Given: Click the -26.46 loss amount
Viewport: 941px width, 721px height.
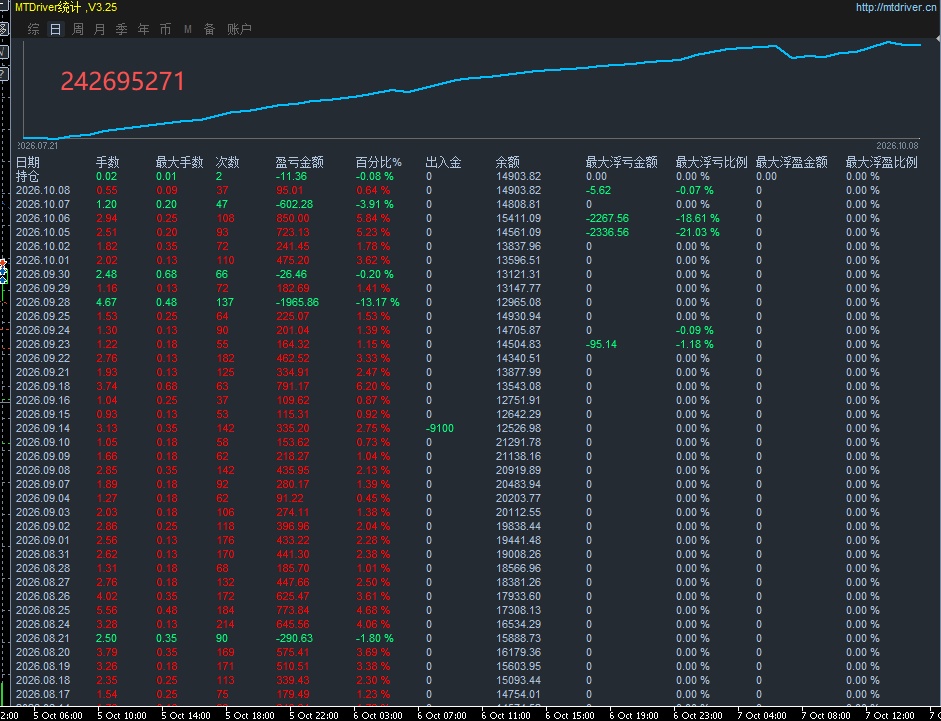Looking at the screenshot, I should click(291, 274).
